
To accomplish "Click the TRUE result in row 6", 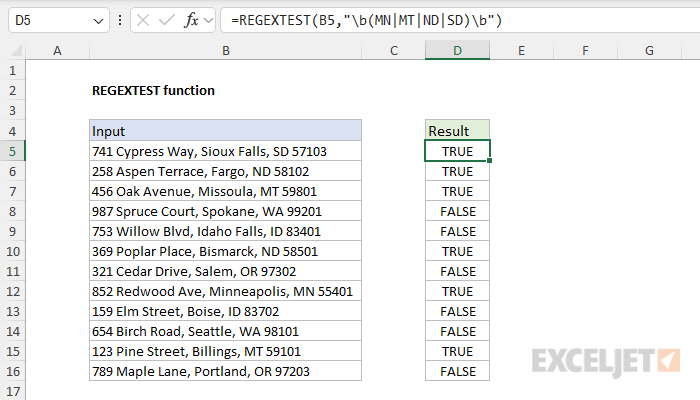I will tap(458, 171).
